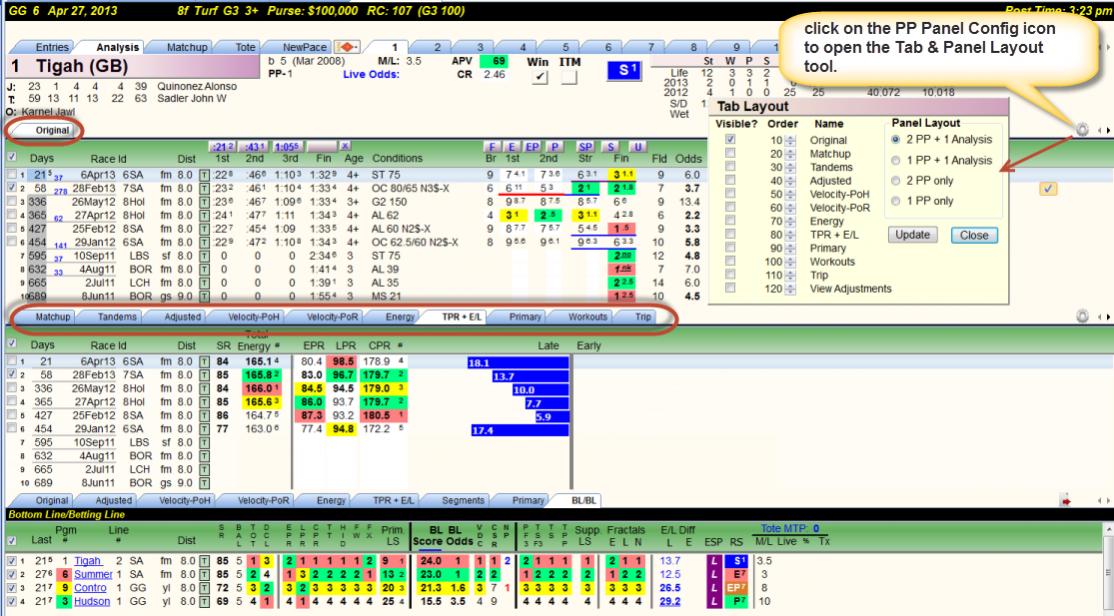Open the Hudson horse link
Viewport: 1114px width, 616px height.
[92, 601]
